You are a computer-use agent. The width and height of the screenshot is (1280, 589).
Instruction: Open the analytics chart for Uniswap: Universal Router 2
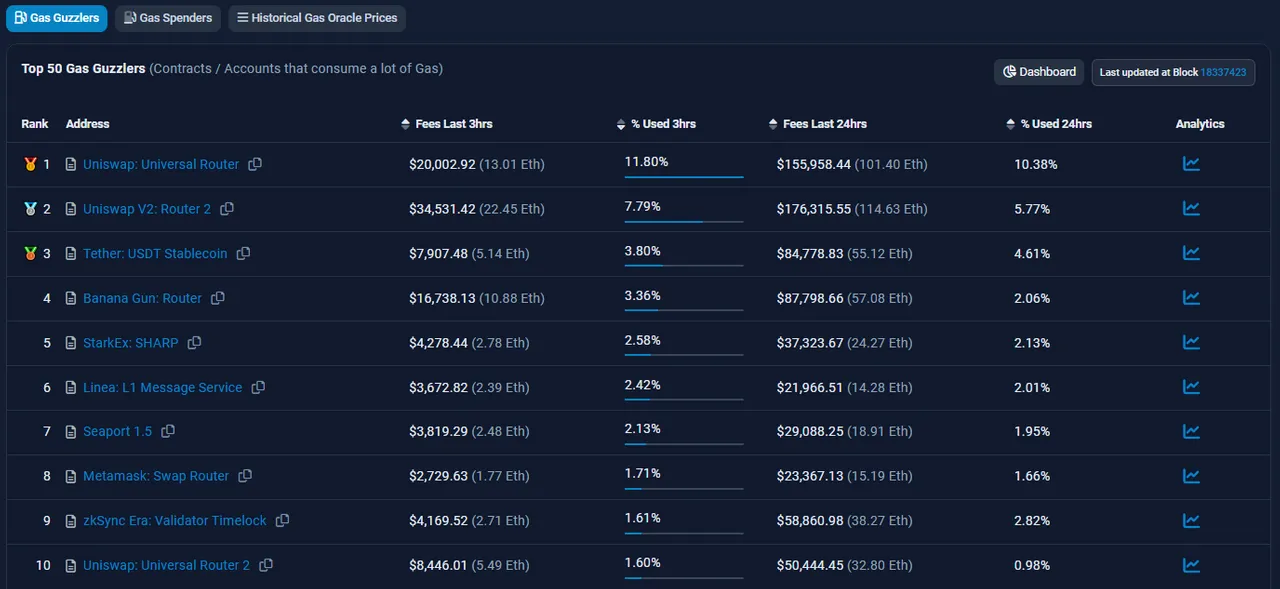1191,565
